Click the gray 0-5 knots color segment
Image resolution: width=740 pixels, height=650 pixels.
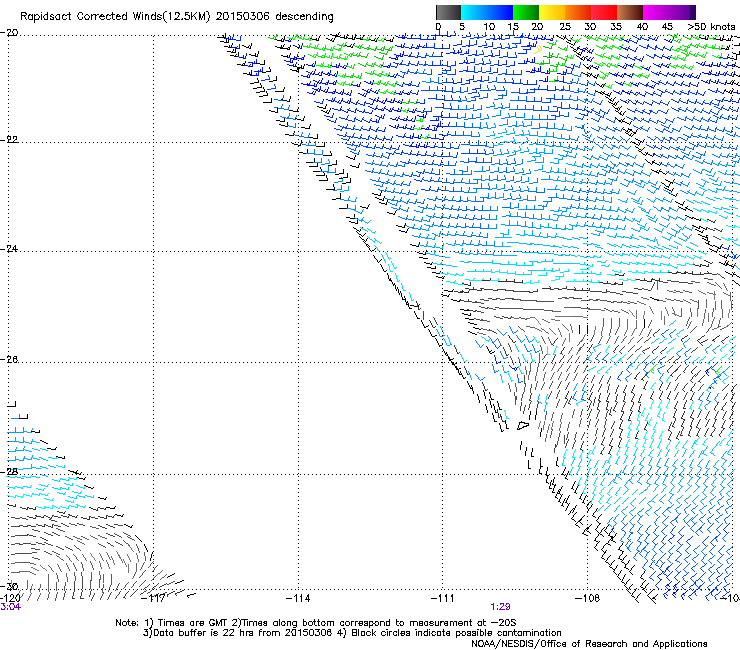click(448, 12)
